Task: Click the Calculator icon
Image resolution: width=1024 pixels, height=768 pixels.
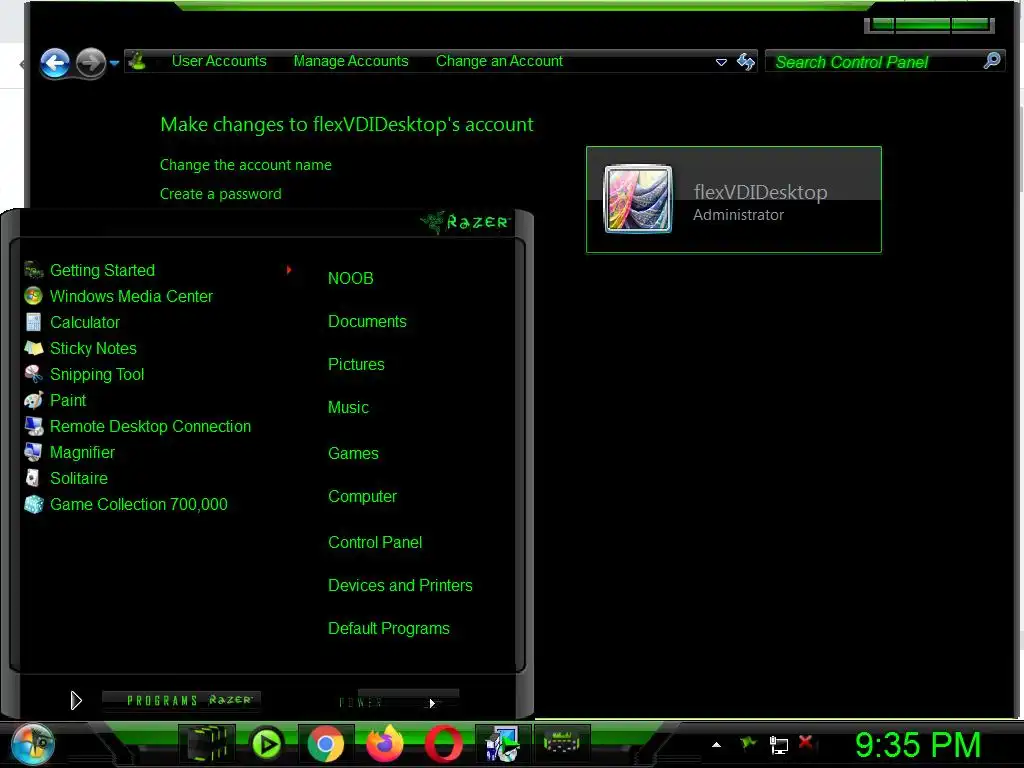Action: tap(33, 322)
